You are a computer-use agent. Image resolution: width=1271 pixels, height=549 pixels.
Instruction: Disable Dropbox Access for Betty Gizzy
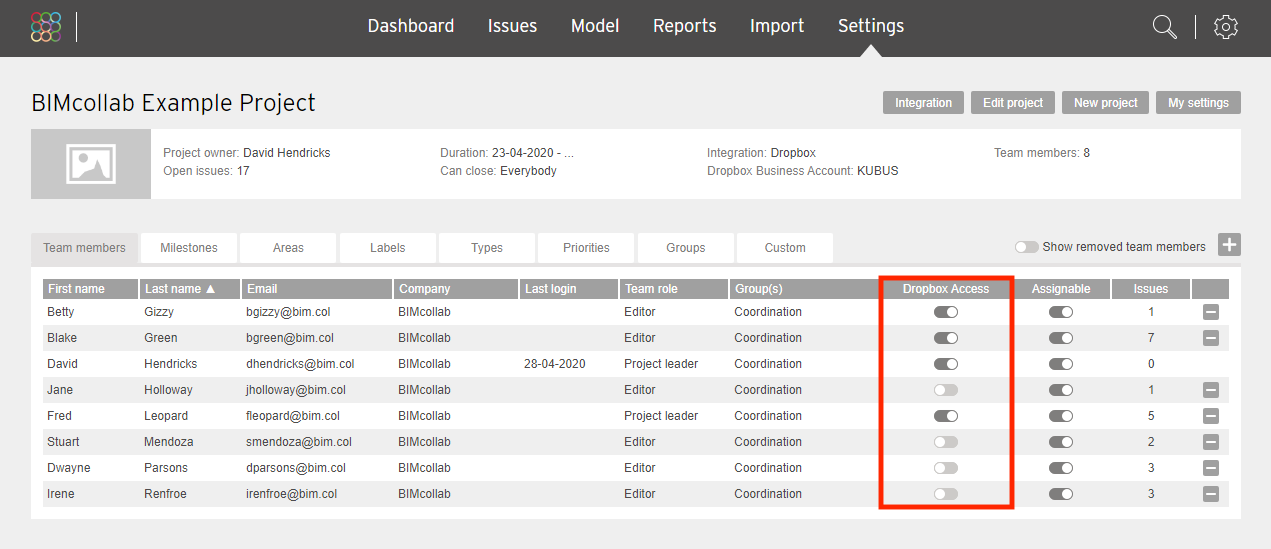click(946, 312)
